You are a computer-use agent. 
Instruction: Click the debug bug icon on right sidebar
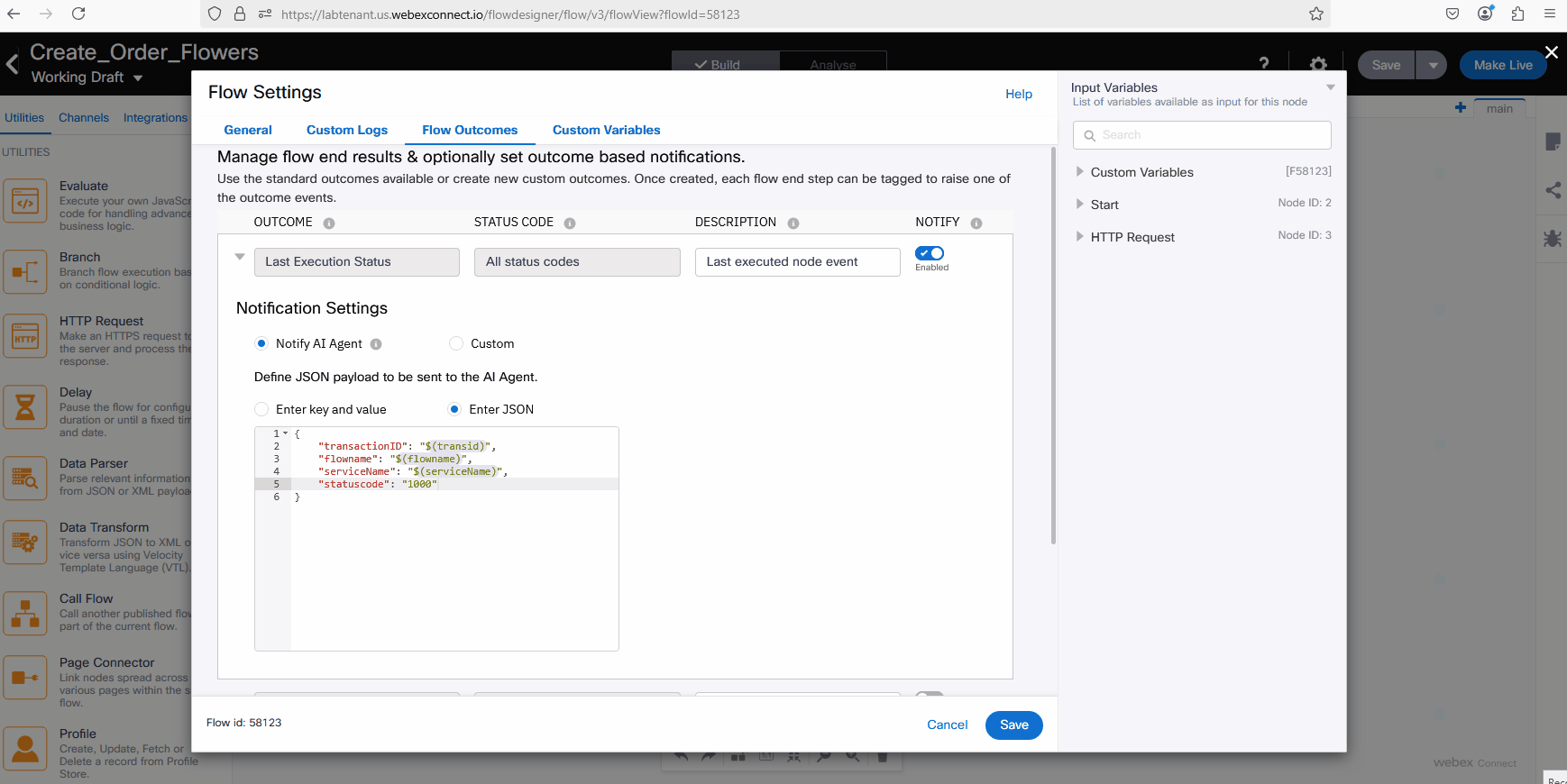(x=1552, y=239)
